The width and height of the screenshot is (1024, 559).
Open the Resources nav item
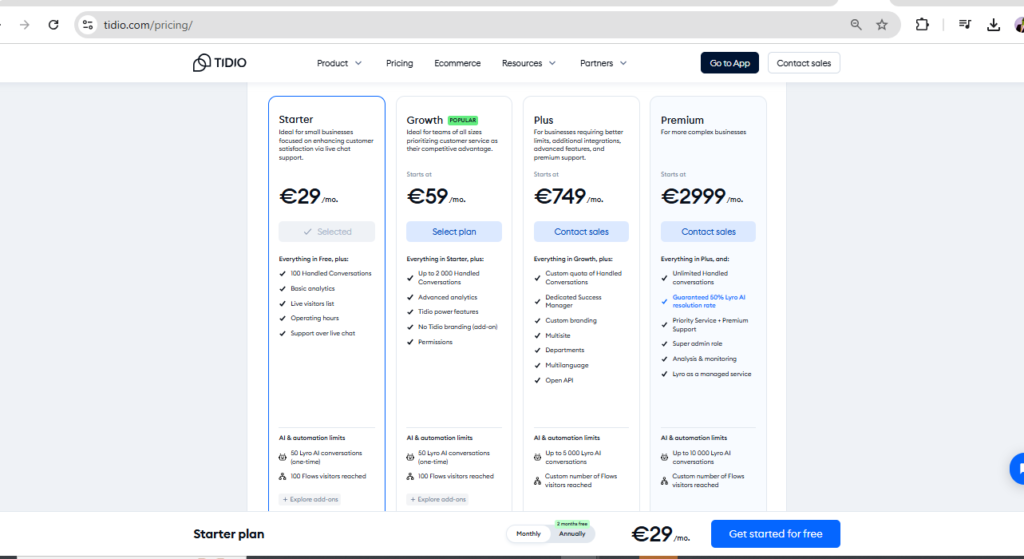522,63
